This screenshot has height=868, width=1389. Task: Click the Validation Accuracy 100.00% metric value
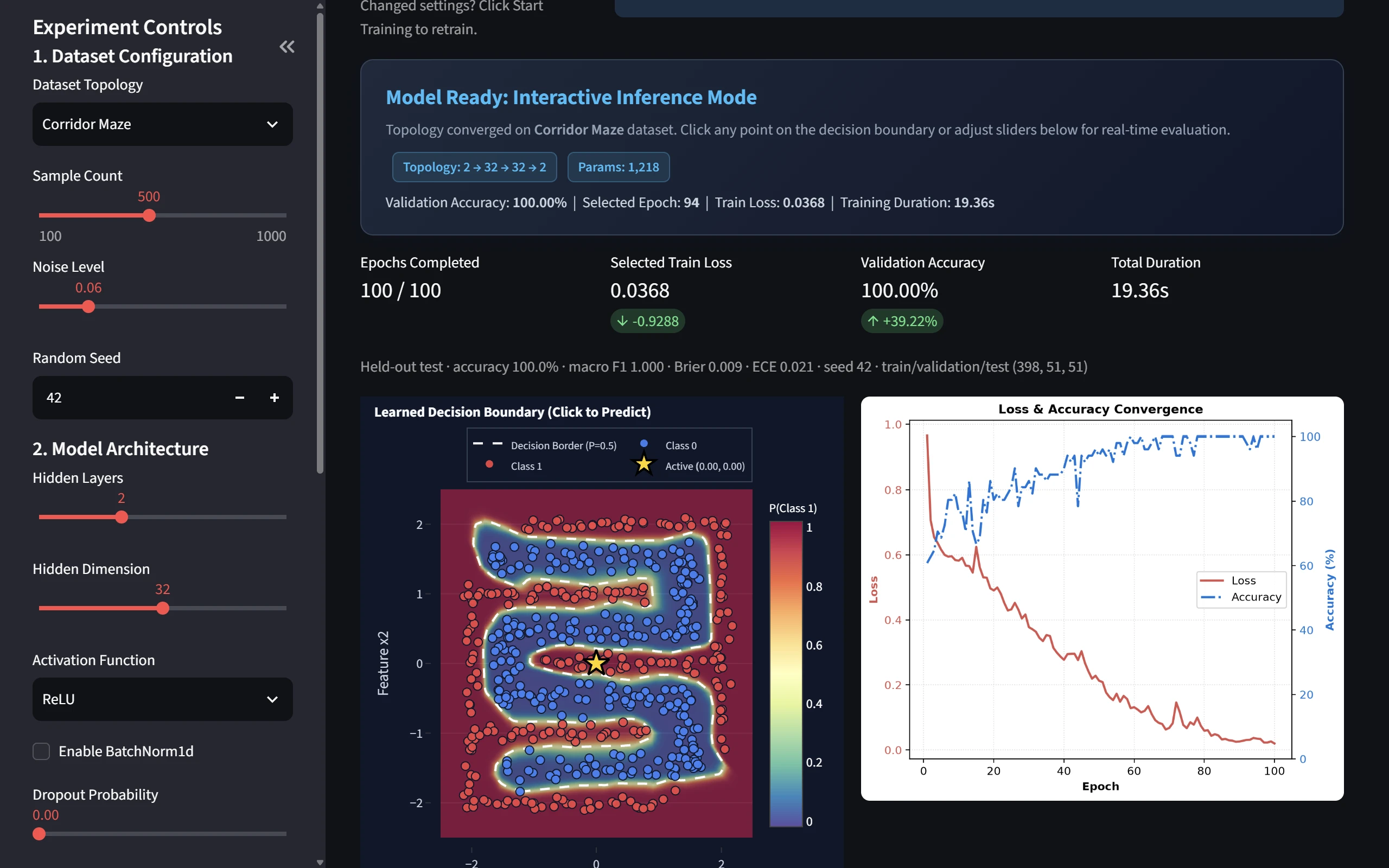900,290
